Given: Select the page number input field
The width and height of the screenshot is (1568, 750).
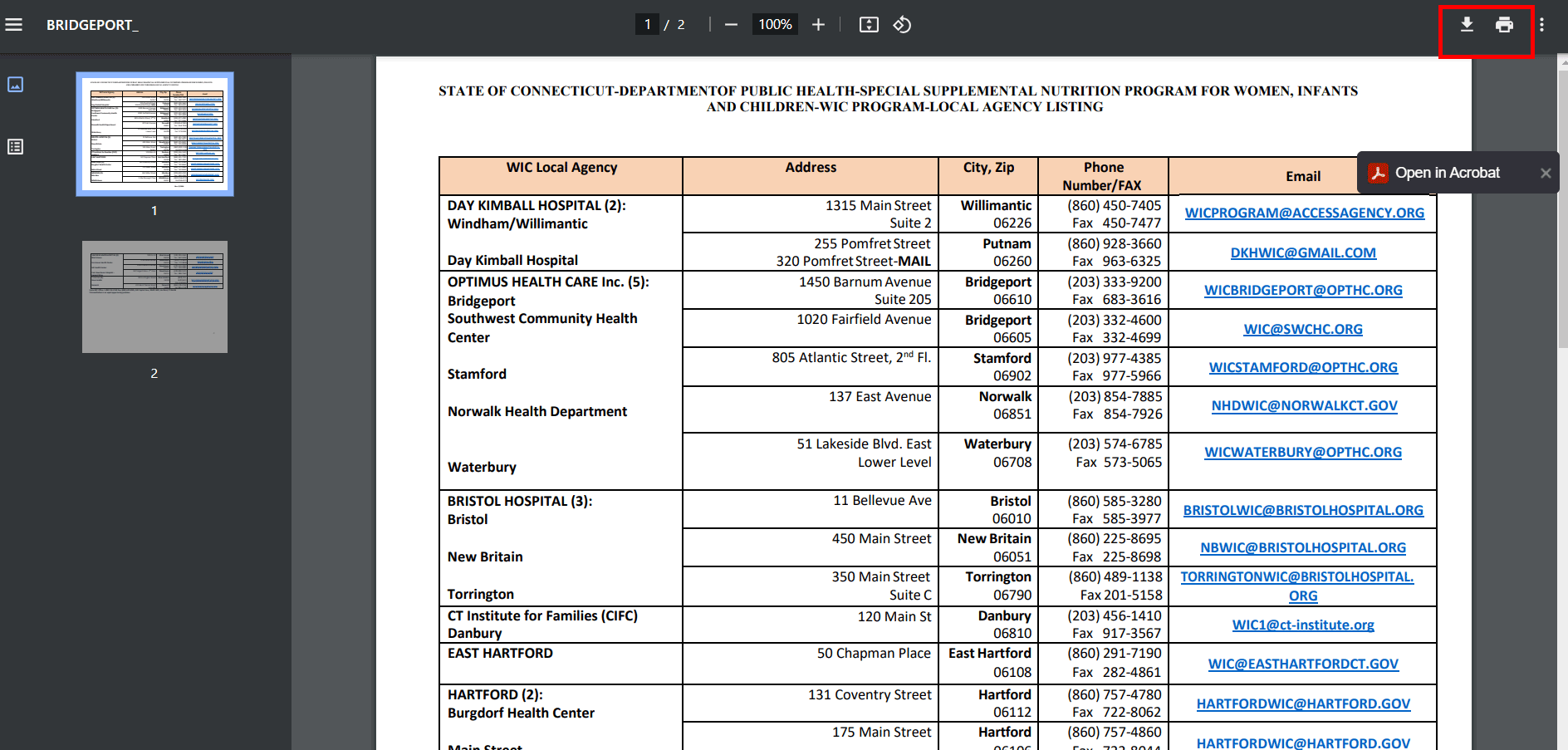Looking at the screenshot, I should [647, 25].
